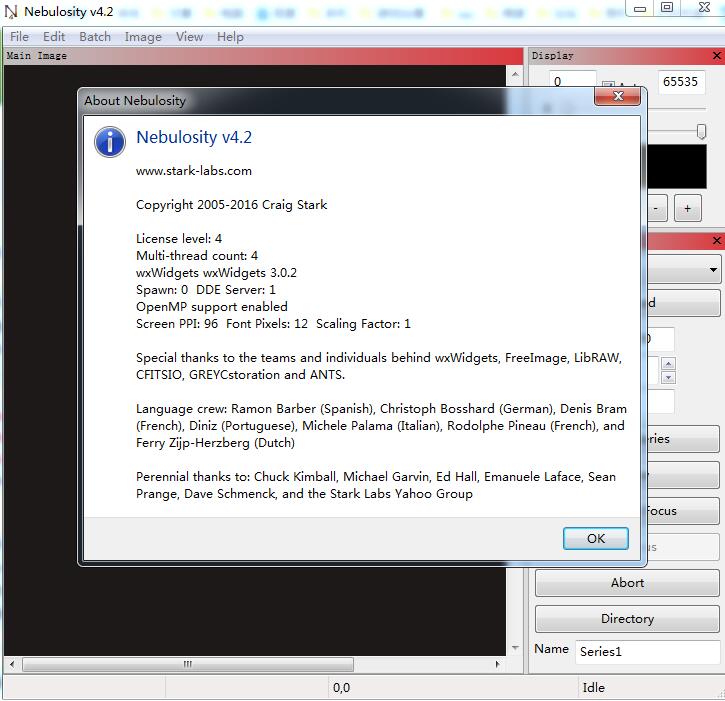725x701 pixels.
Task: Click the blue information icon
Action: [110, 142]
